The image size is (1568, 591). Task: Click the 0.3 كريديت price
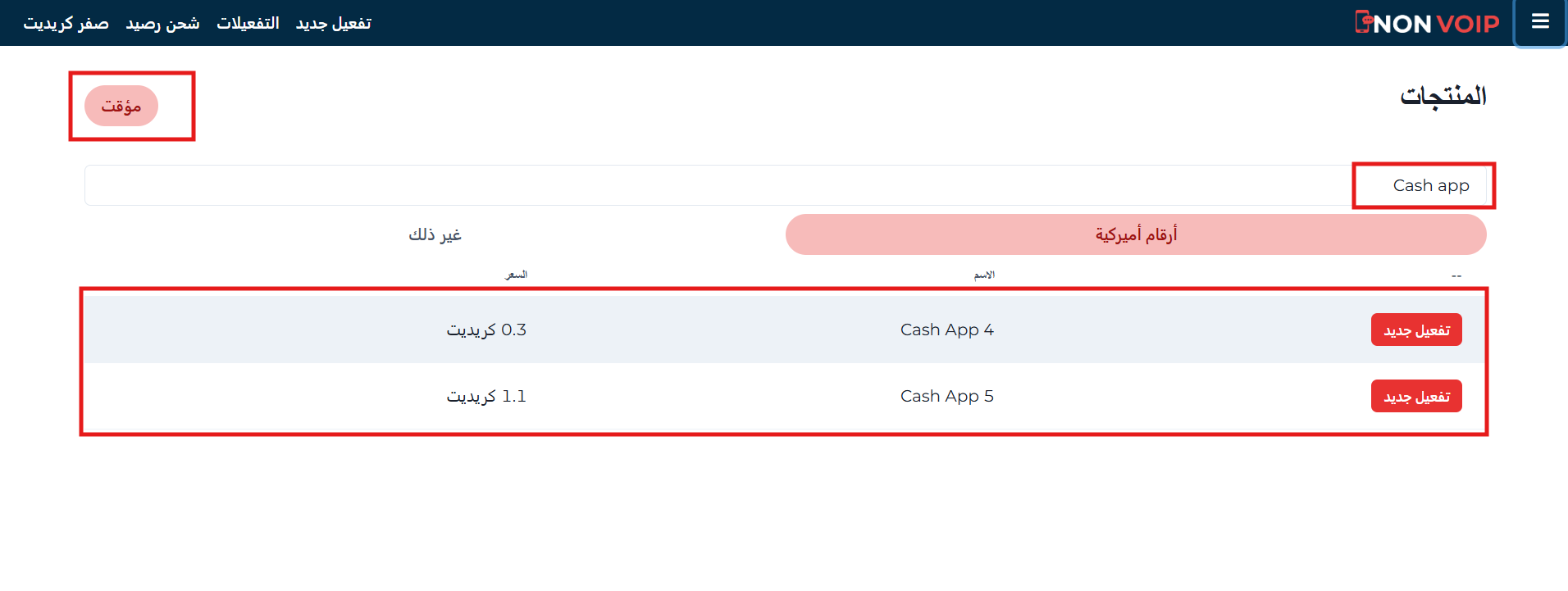pyautogui.click(x=486, y=330)
